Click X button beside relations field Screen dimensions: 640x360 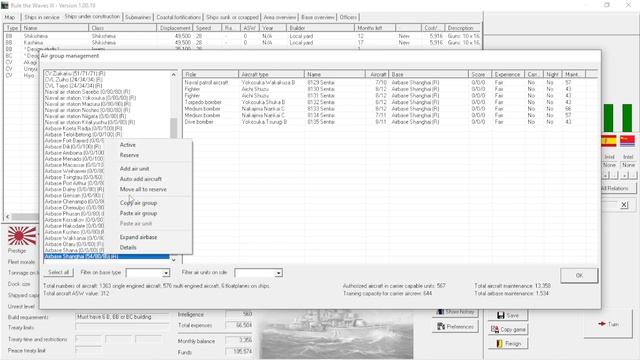click(624, 205)
